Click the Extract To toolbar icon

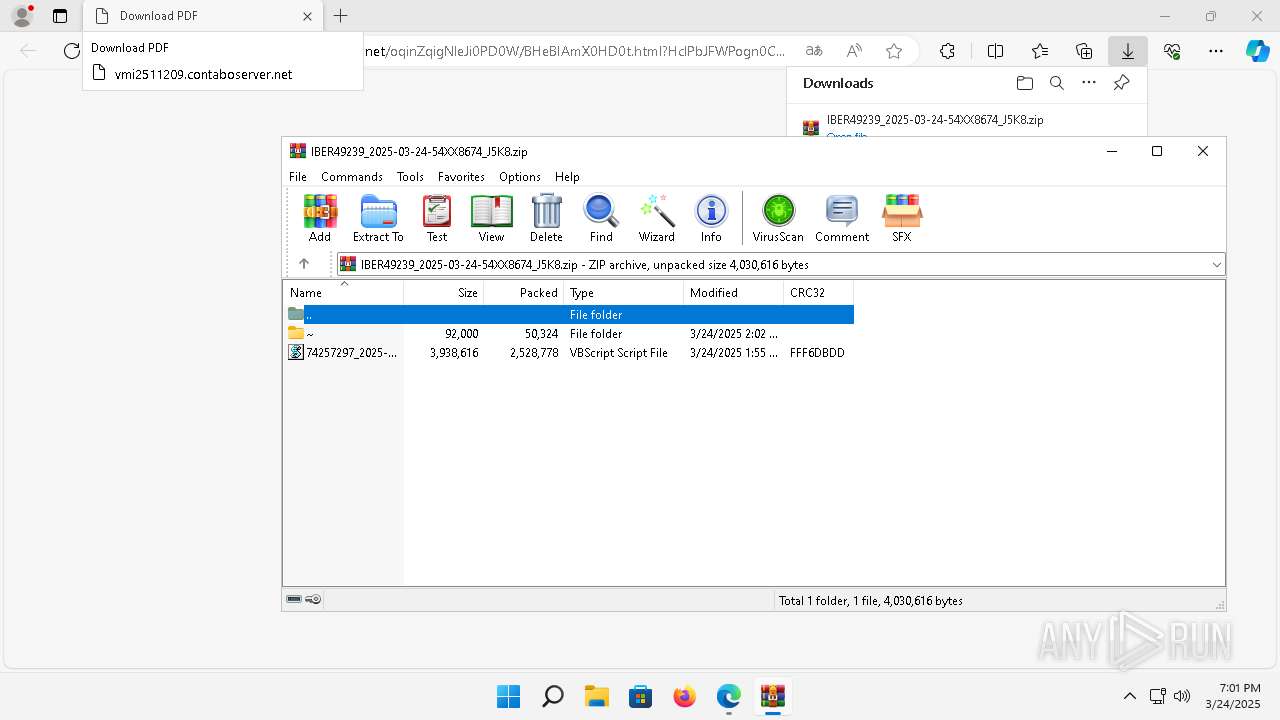pyautogui.click(x=378, y=218)
